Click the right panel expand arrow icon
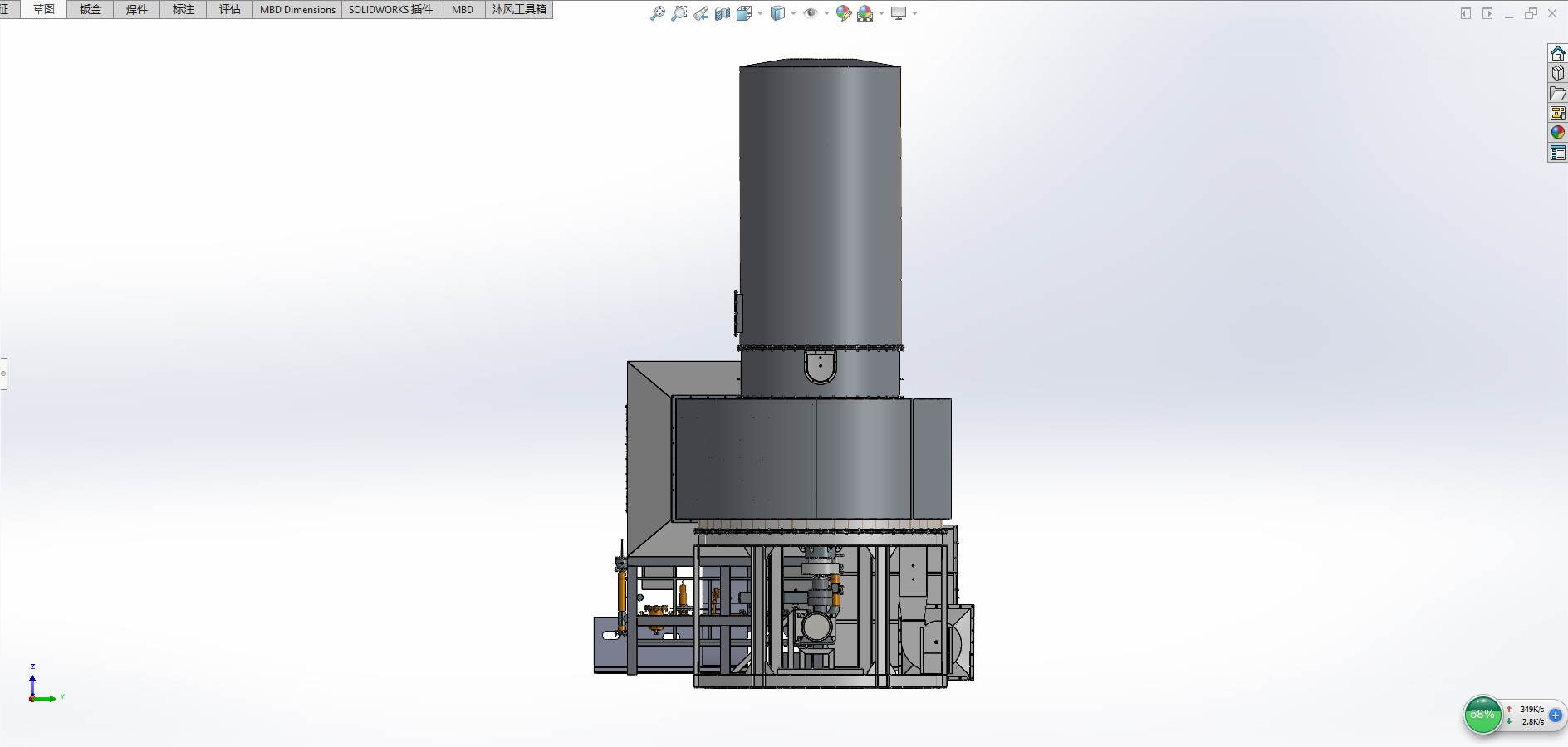The height and width of the screenshot is (747, 1568). (x=1487, y=13)
